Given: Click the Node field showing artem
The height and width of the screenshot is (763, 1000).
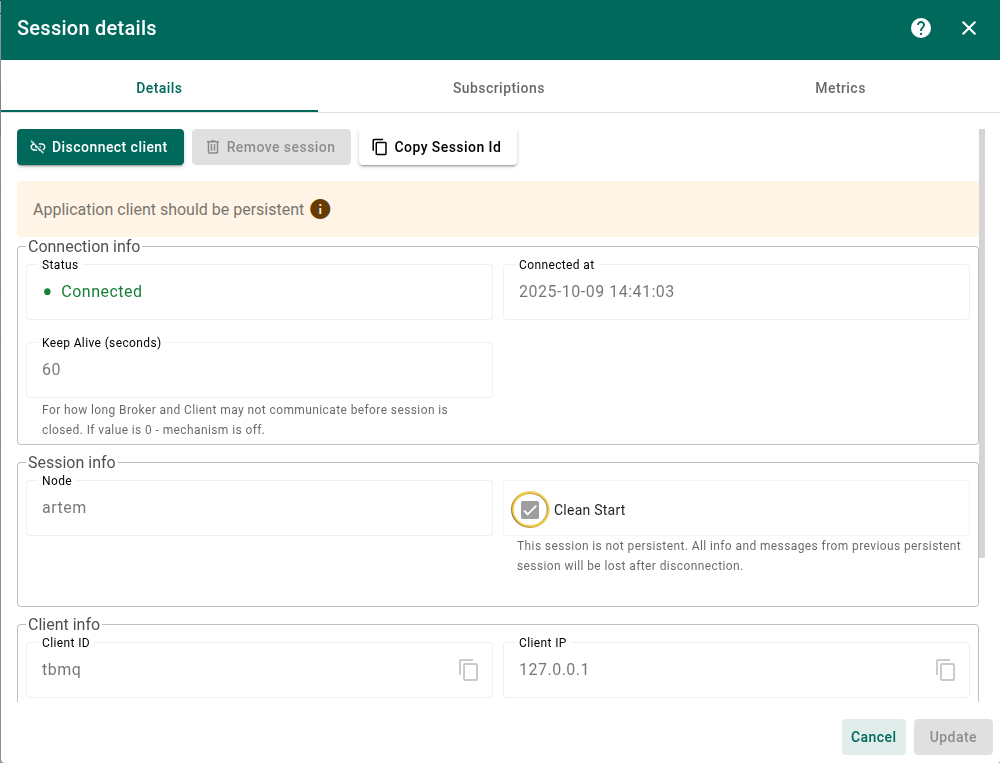Looking at the screenshot, I should (258, 508).
